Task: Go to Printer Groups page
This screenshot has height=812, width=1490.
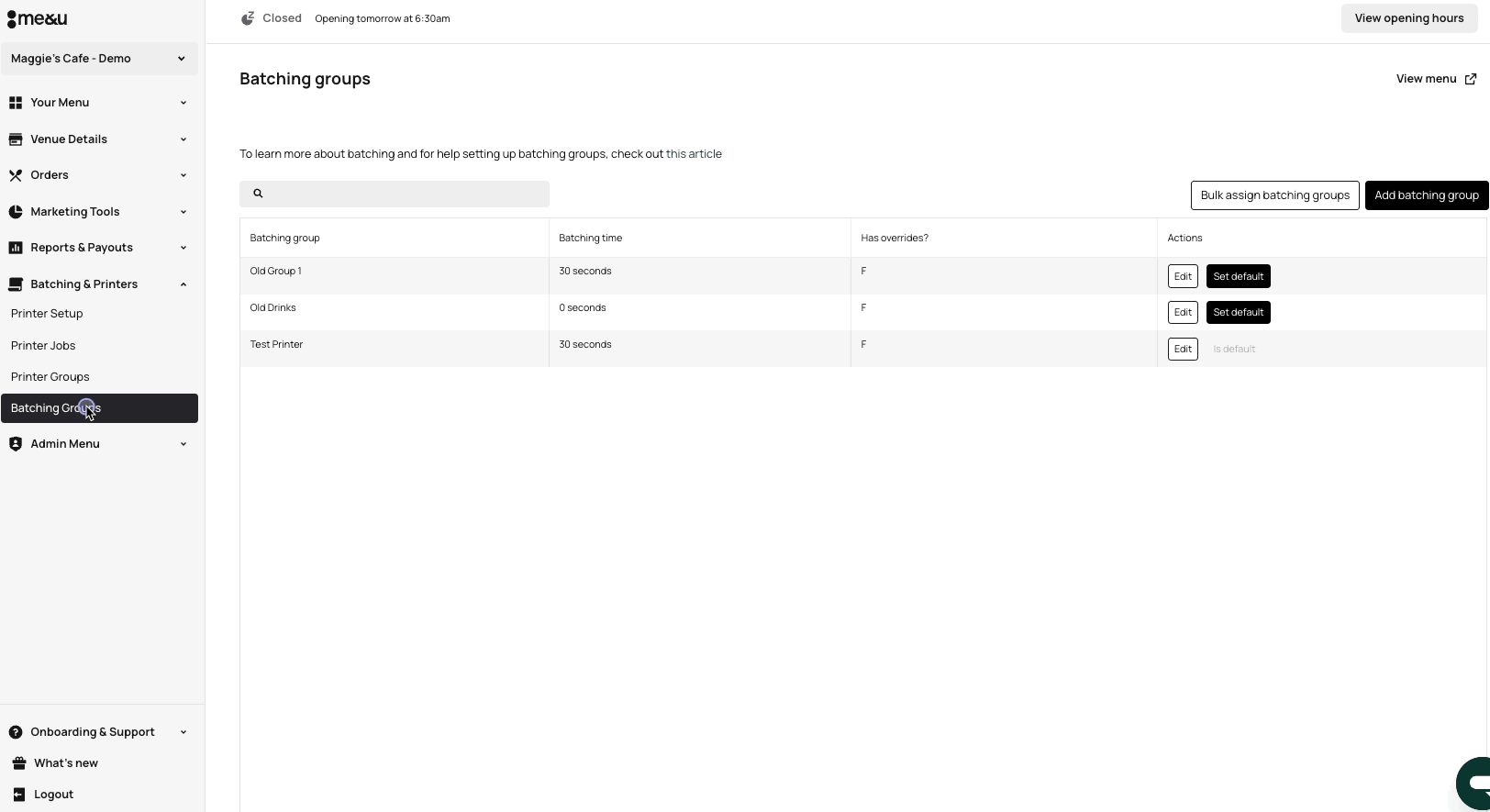Action: [50, 377]
